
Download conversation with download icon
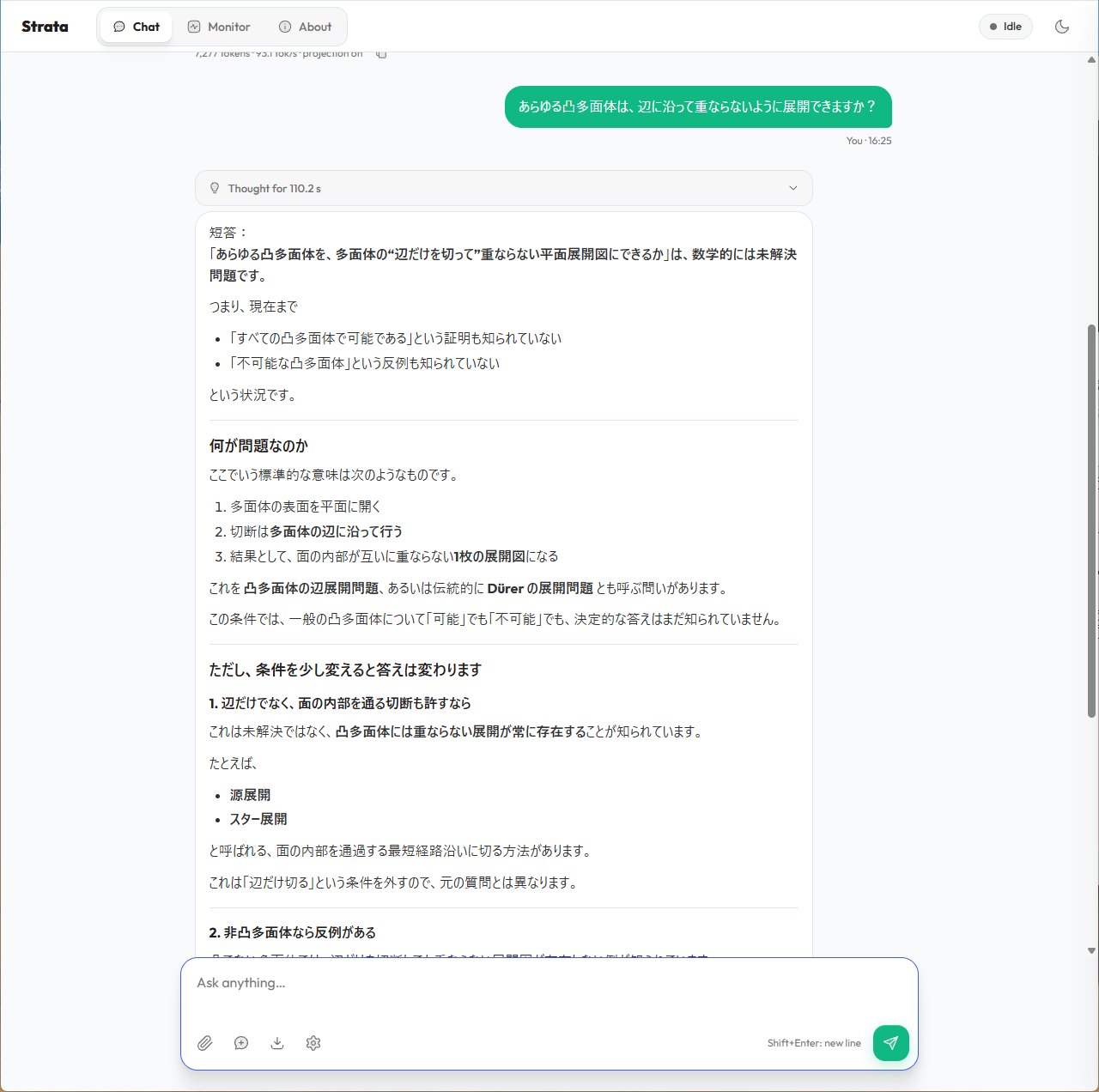[x=277, y=1043]
